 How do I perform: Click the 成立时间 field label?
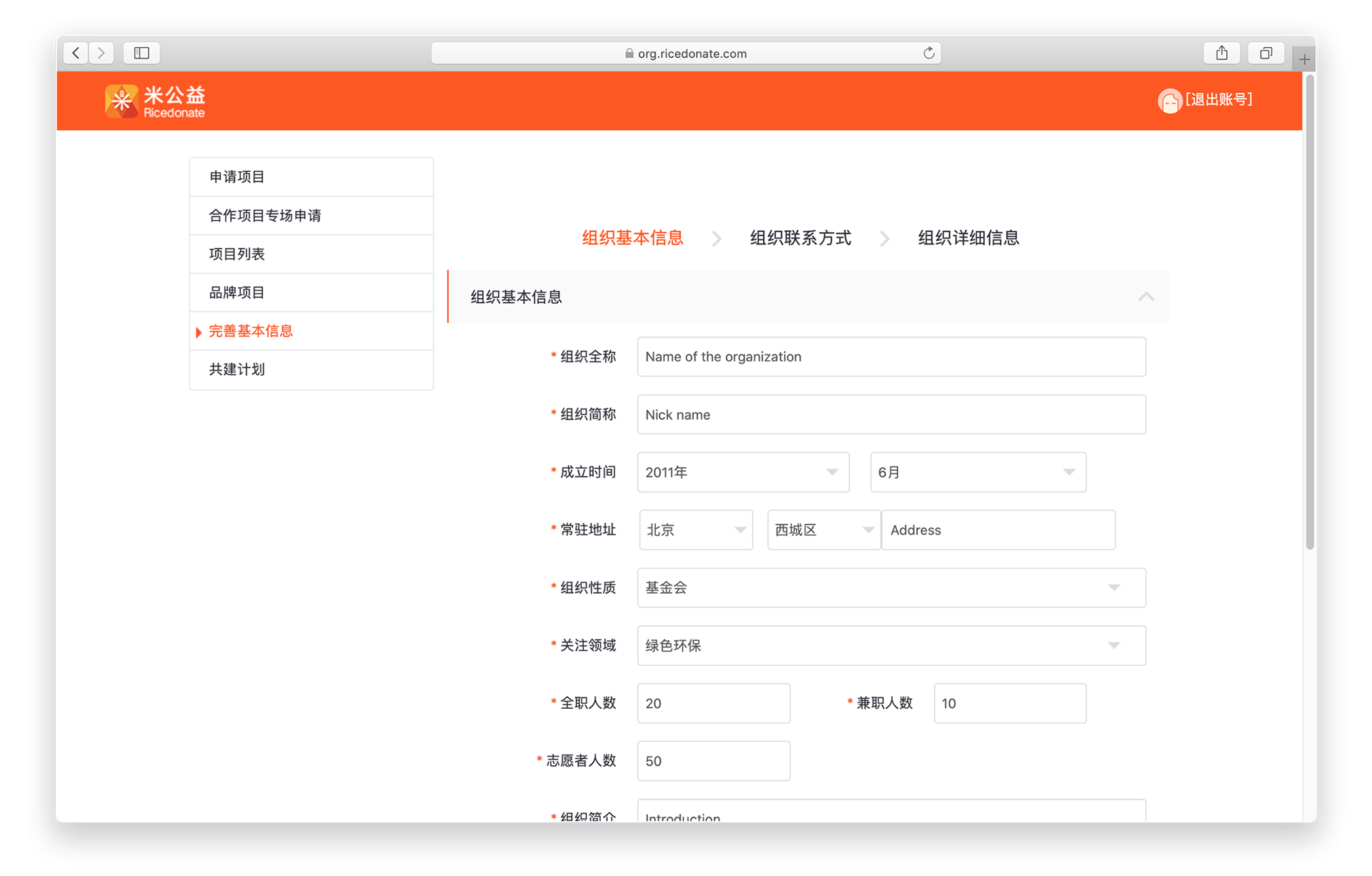pos(587,472)
